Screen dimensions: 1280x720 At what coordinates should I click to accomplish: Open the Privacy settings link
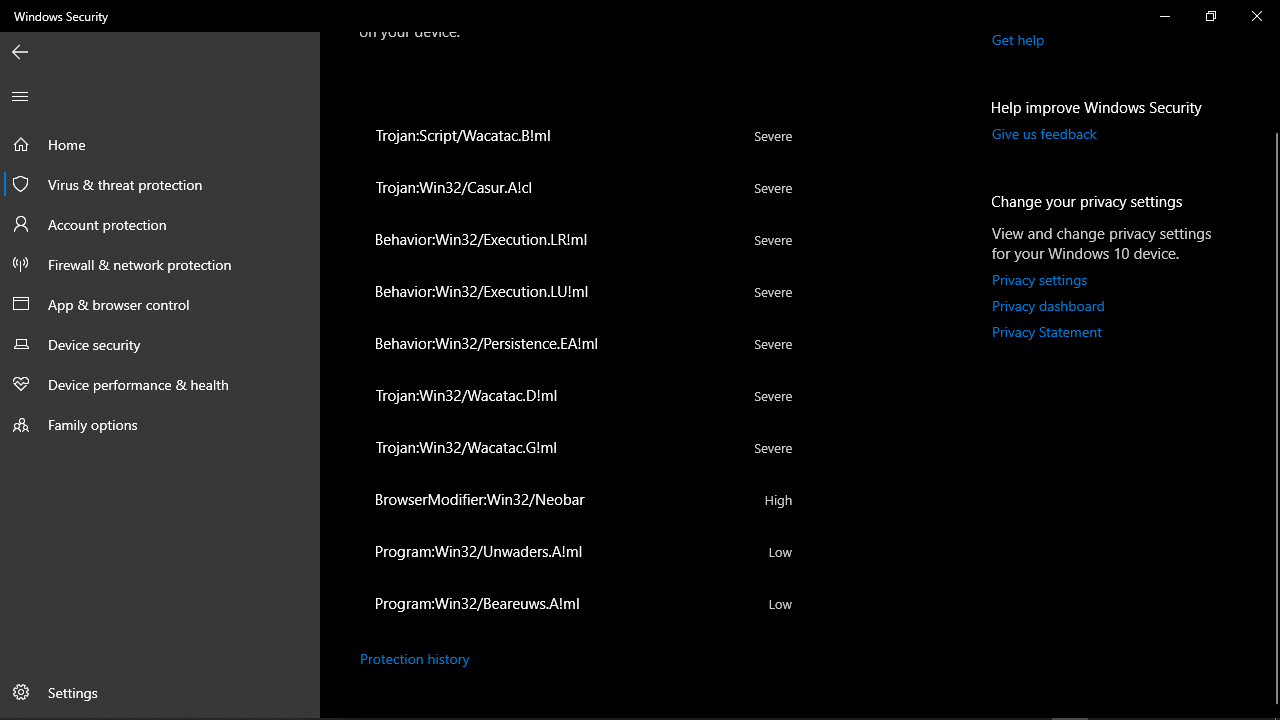click(x=1039, y=280)
